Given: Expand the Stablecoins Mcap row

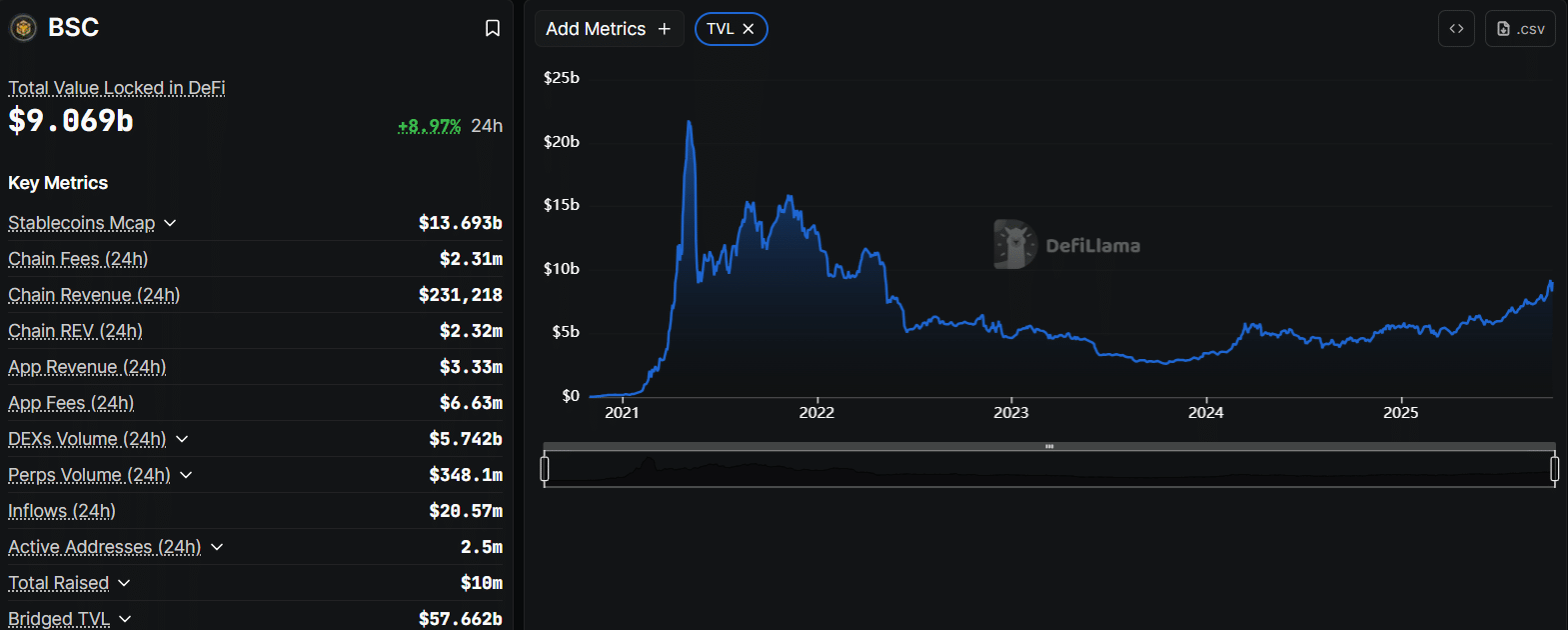Looking at the screenshot, I should [170, 223].
